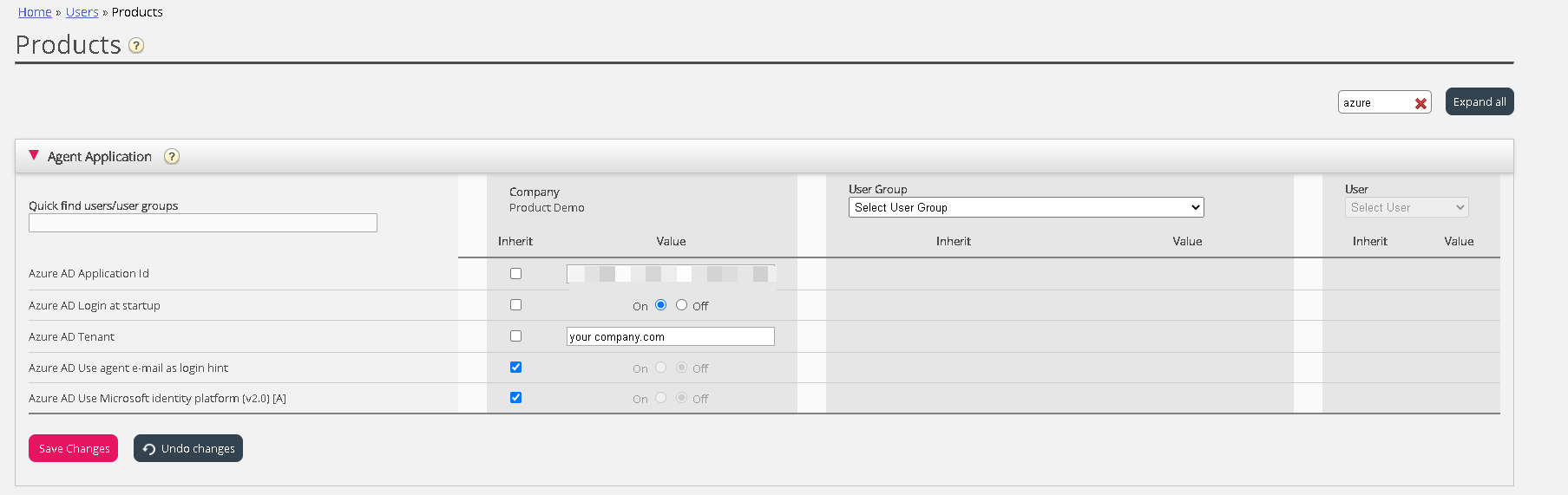Uncheck Inherit for Microsoft identity platform (v2.0)

[516, 398]
